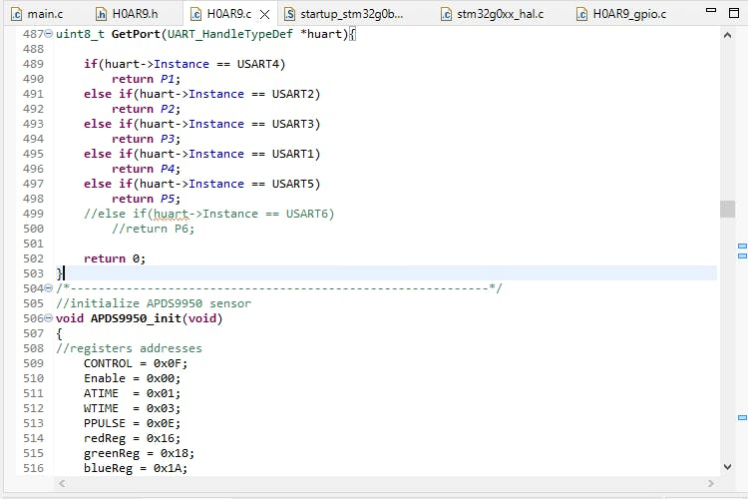Image resolution: width=748 pixels, height=499 pixels.
Task: Click the vertical scrollbar thumb
Action: 727,208
